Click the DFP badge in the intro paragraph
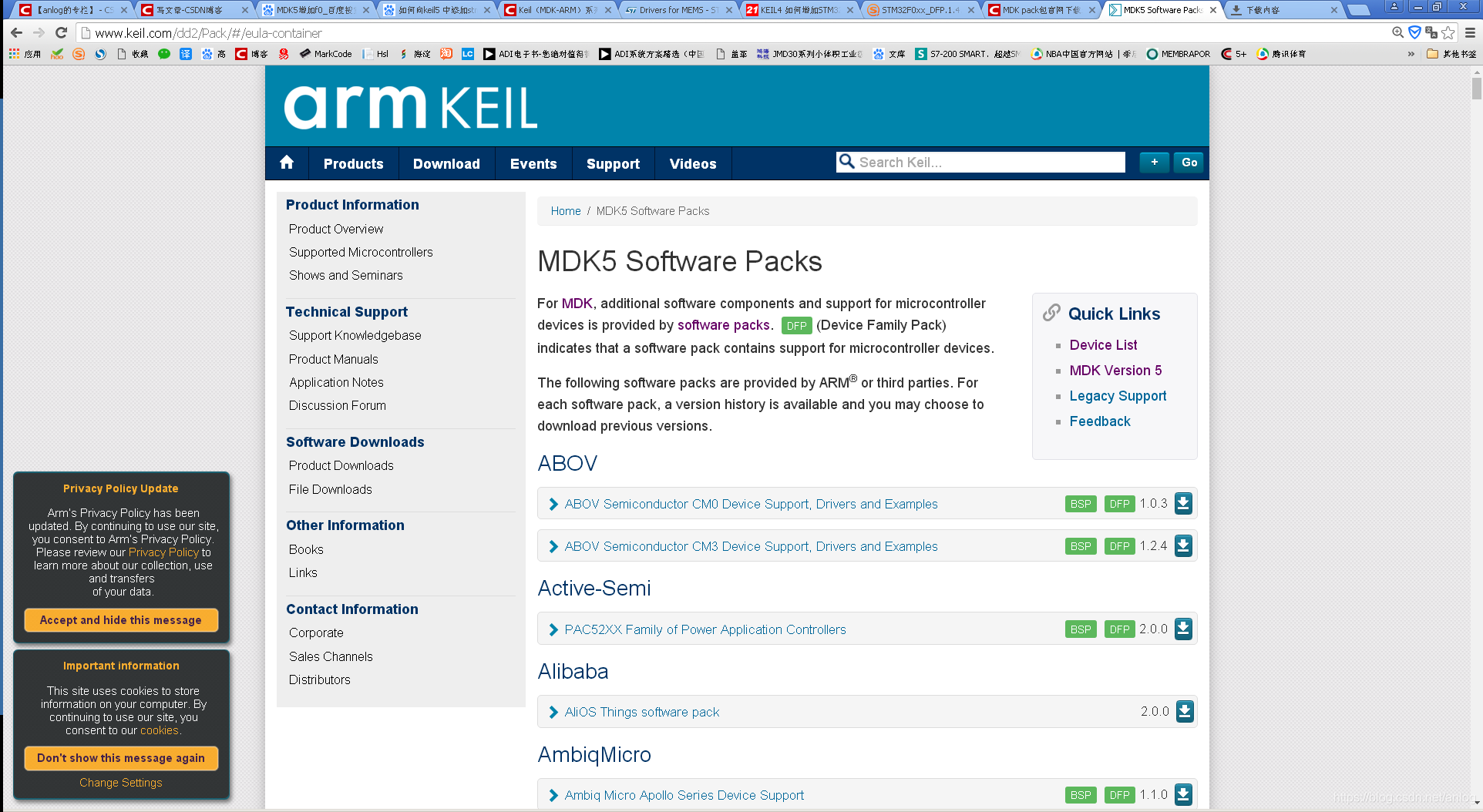The height and width of the screenshot is (812, 1483). (x=796, y=326)
